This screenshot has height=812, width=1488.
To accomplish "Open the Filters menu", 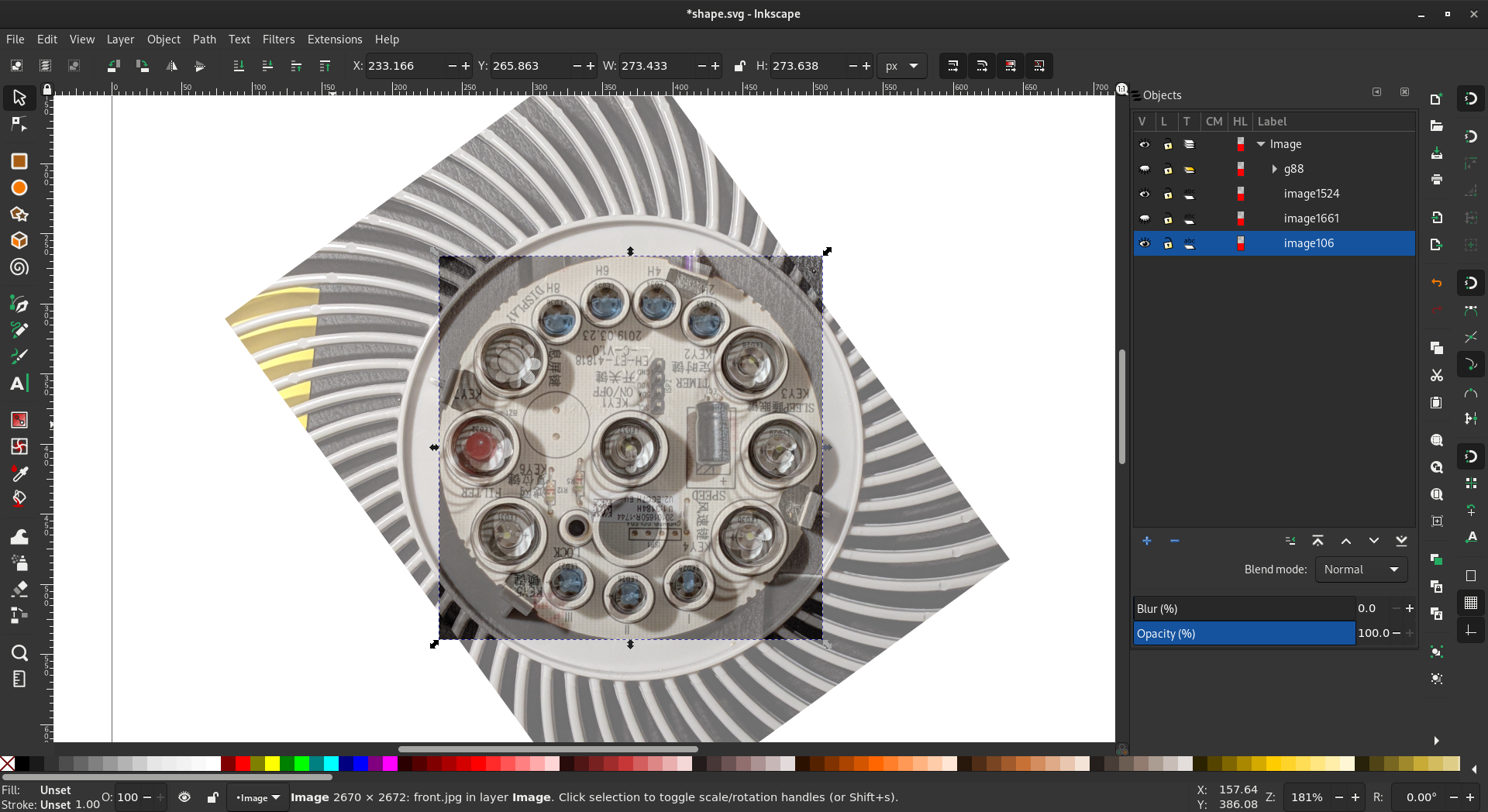I will pos(278,40).
